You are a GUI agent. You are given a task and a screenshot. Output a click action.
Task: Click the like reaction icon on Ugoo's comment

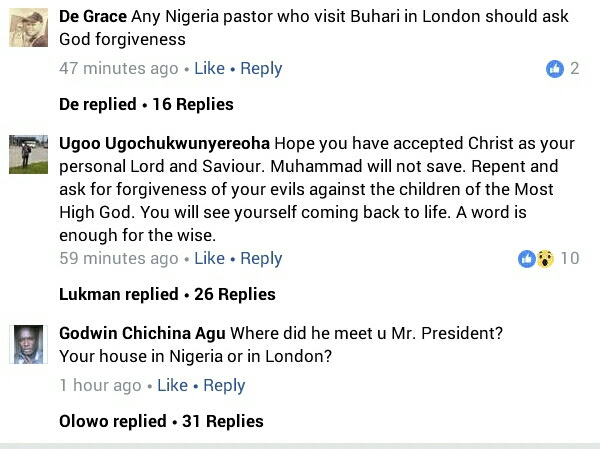click(527, 259)
